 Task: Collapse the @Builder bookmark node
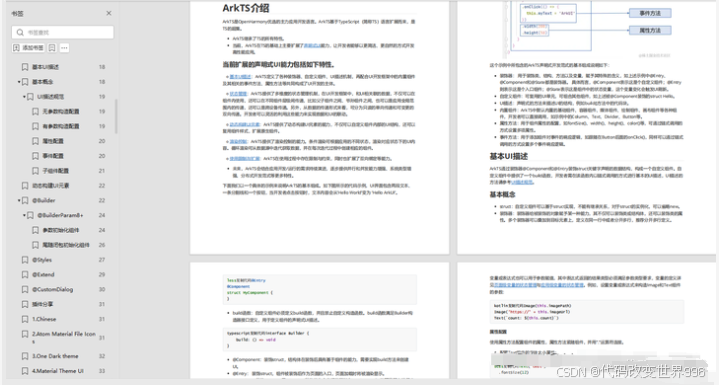(19, 200)
